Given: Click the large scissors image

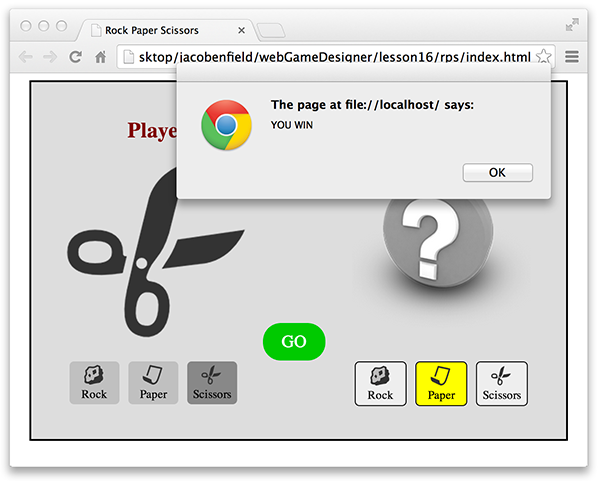Looking at the screenshot, I should point(155,253).
